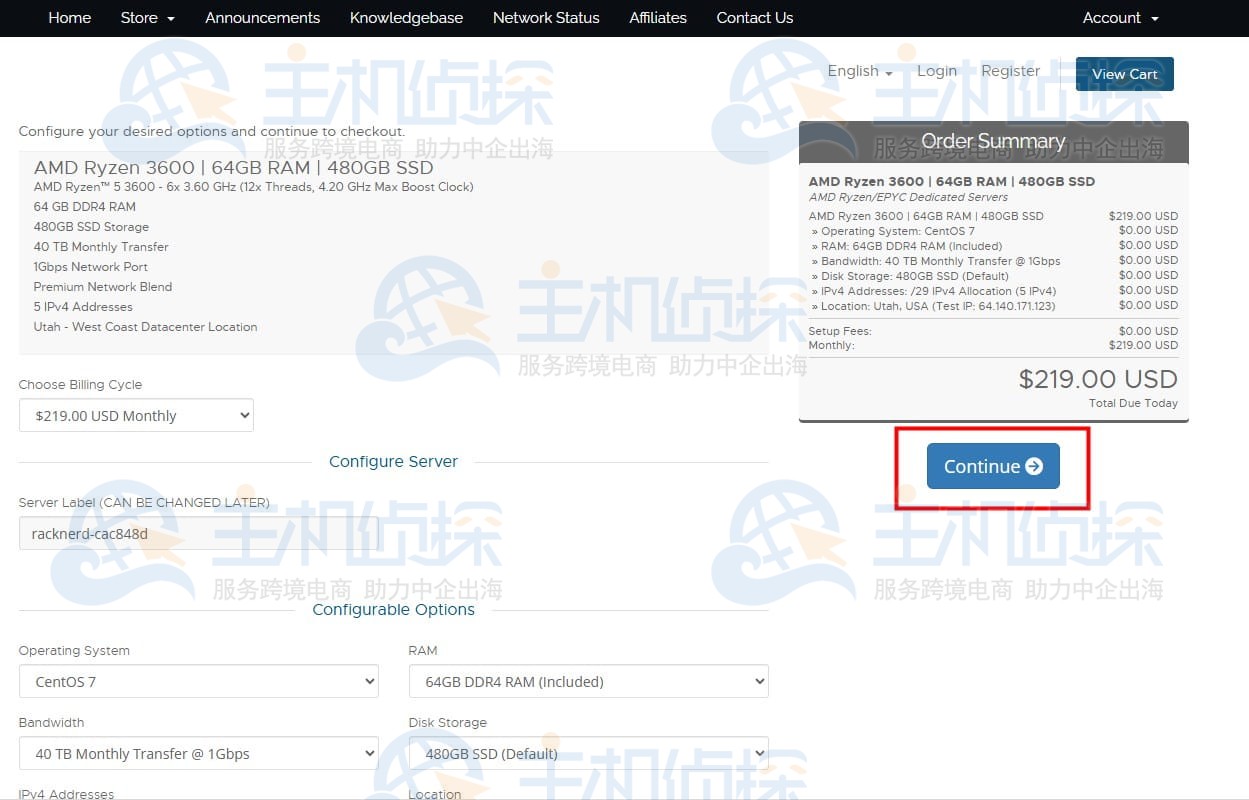
Task: Open the Choose Billing Cycle dropdown
Action: pyautogui.click(x=136, y=416)
